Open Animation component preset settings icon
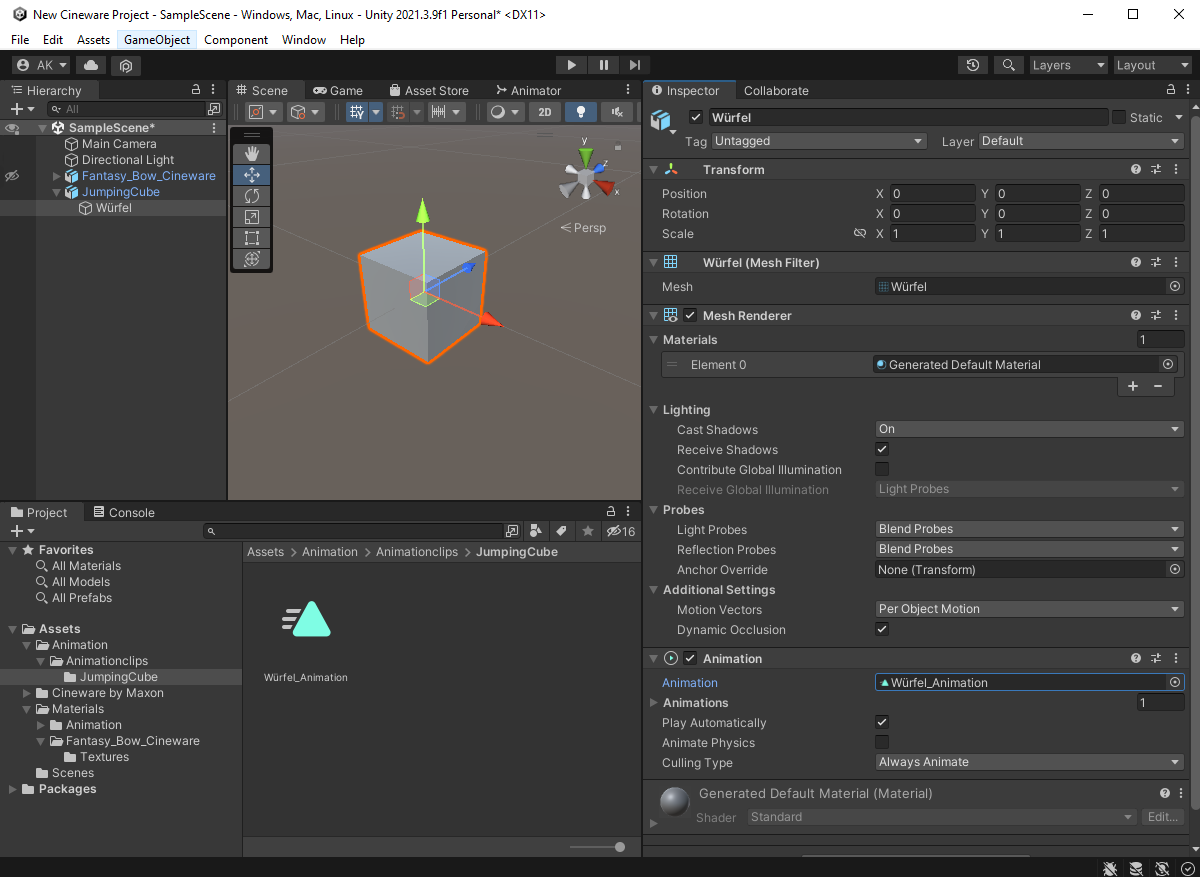Image resolution: width=1200 pixels, height=877 pixels. (x=1156, y=659)
